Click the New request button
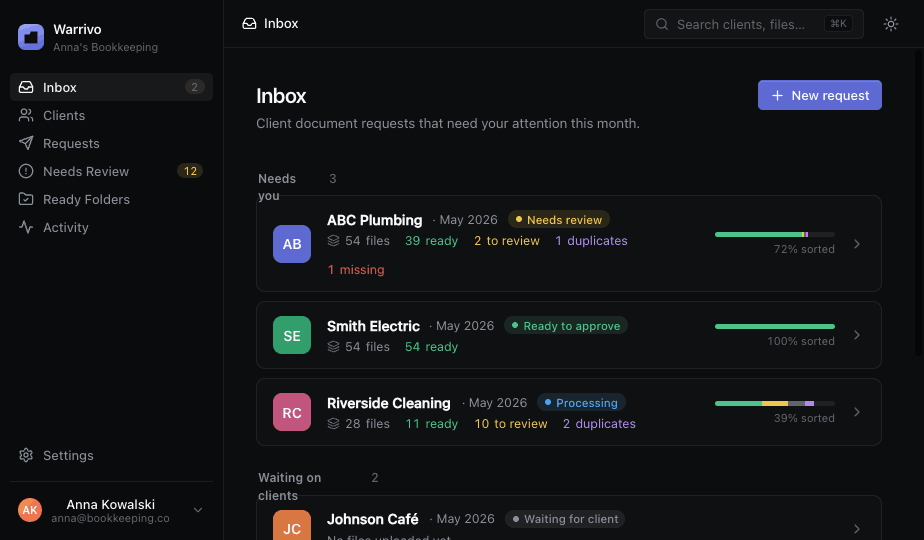 pos(820,95)
